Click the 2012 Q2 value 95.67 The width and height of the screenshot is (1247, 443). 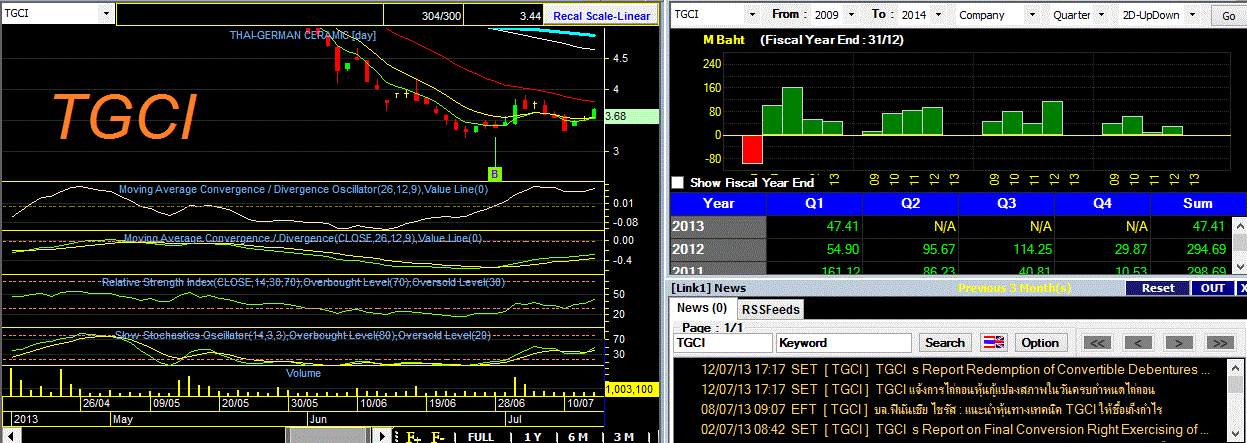point(939,248)
